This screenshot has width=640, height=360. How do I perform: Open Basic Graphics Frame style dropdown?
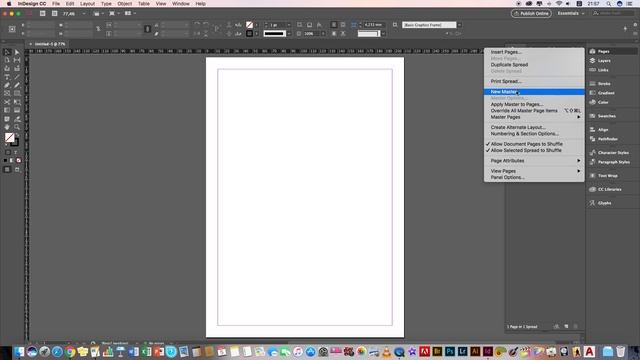coord(459,25)
